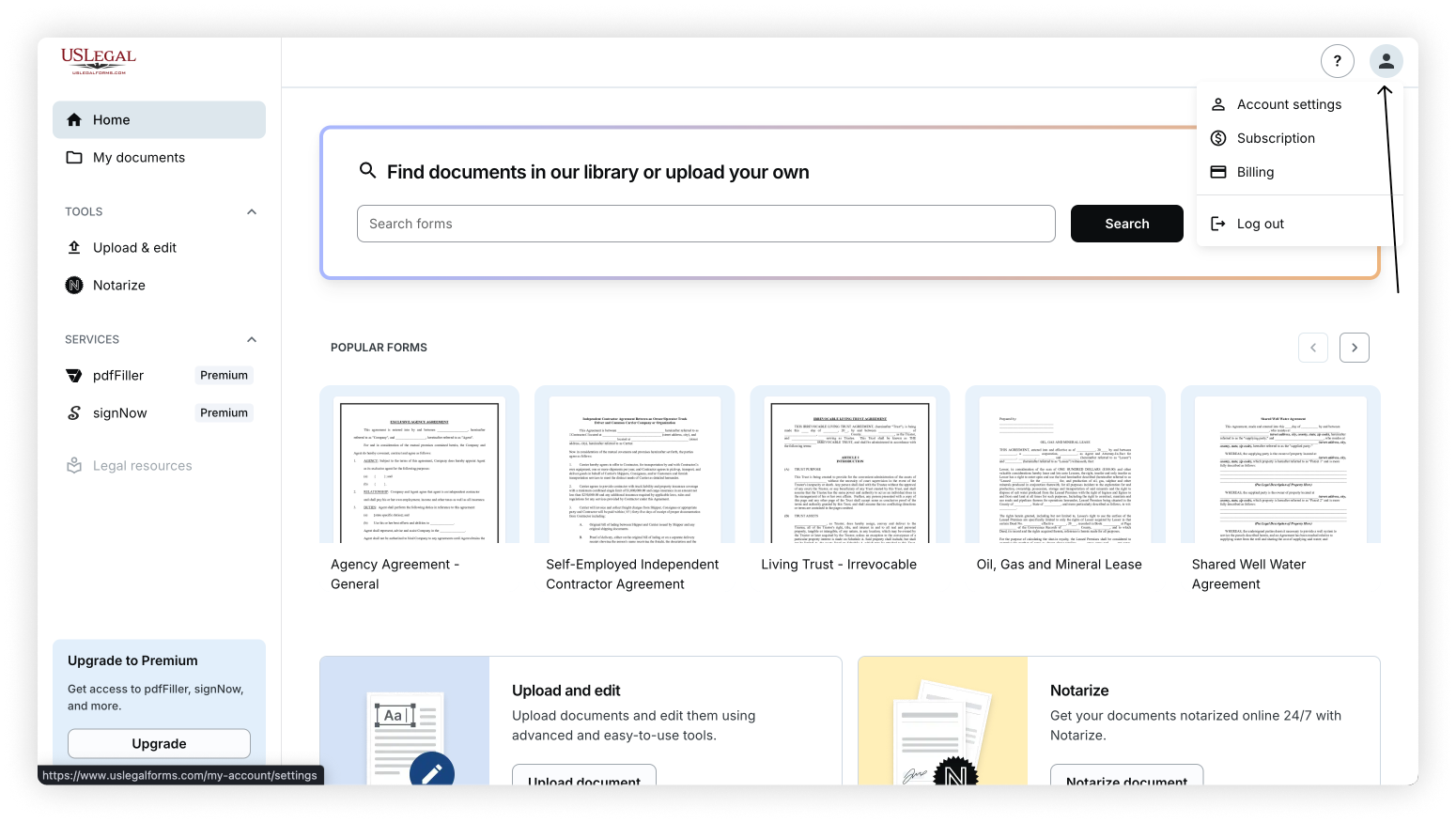The image size is (1456, 823).
Task: Select the Upload & edit tool
Action: tap(134, 247)
